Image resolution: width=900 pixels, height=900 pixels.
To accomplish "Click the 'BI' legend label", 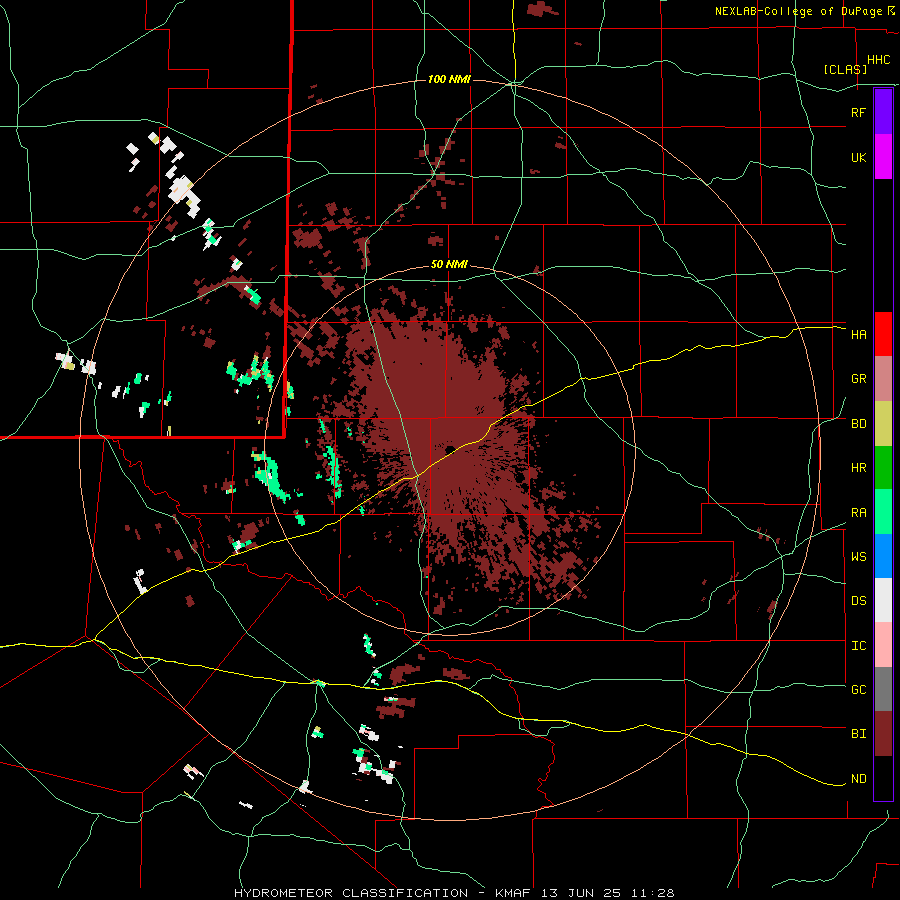I will (x=858, y=734).
